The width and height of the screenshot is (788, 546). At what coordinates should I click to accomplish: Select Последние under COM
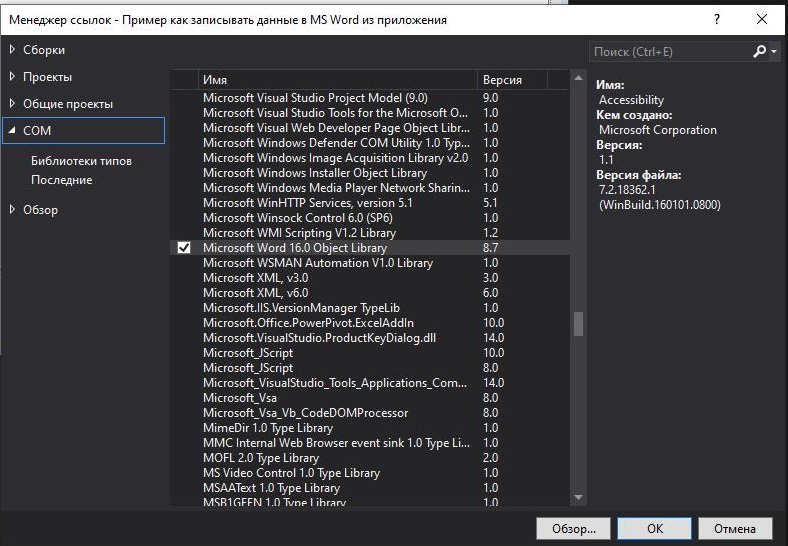pyautogui.click(x=62, y=180)
